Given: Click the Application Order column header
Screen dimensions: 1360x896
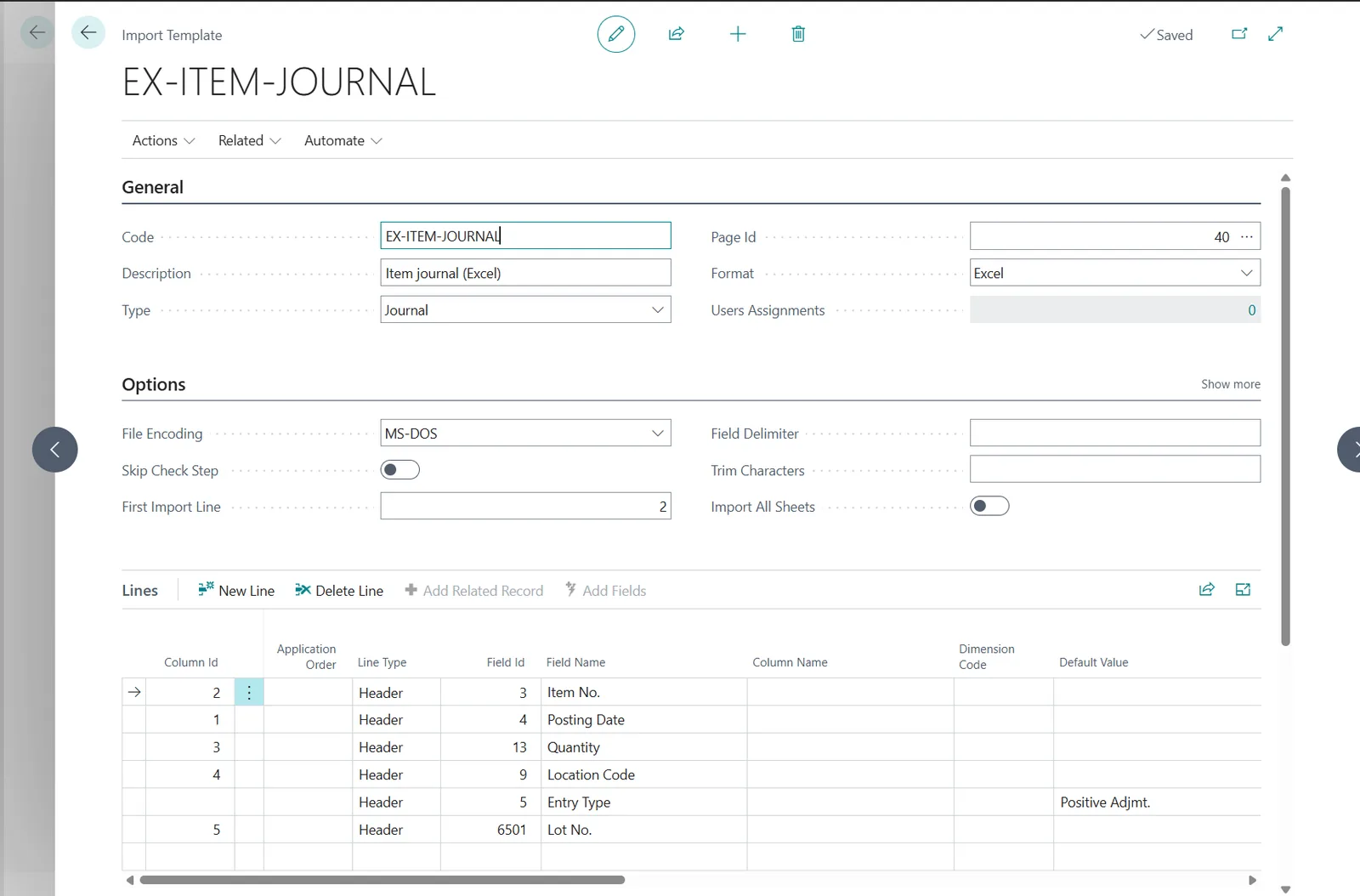Looking at the screenshot, I should point(306,656).
